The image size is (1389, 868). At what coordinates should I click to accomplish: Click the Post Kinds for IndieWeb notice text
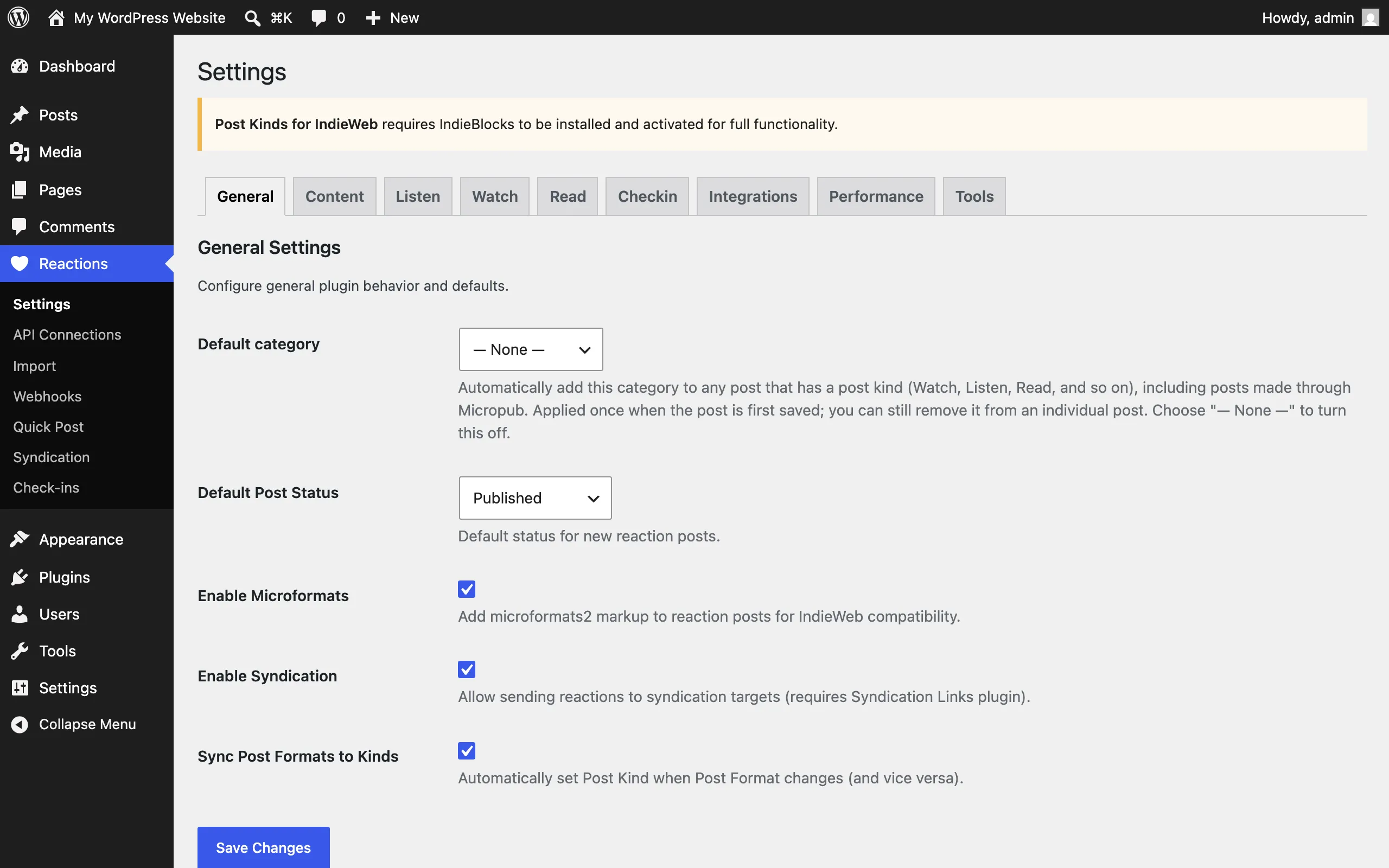(526, 124)
